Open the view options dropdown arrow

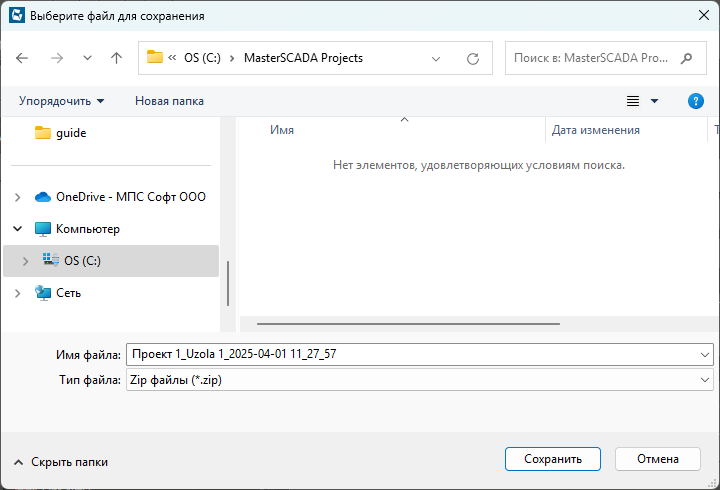654,101
